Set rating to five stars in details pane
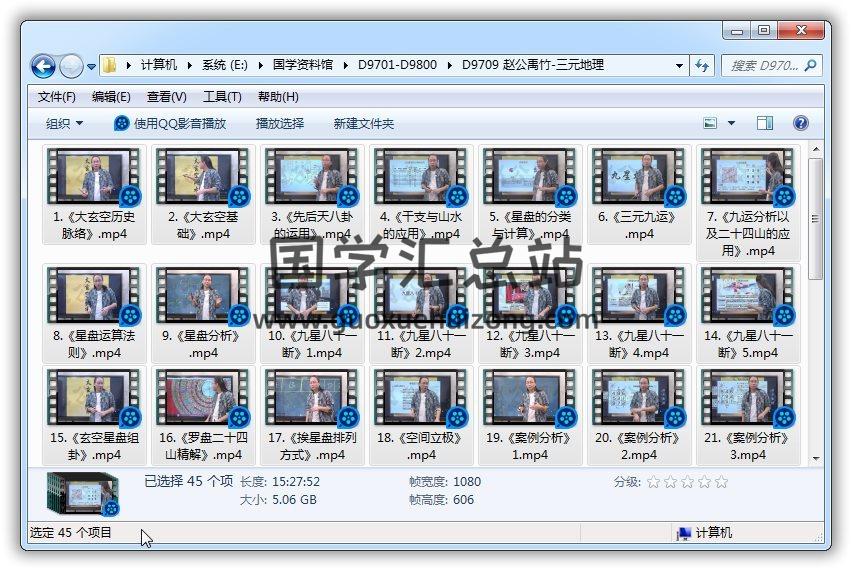Screen dimensions: 852x571 [x=721, y=482]
